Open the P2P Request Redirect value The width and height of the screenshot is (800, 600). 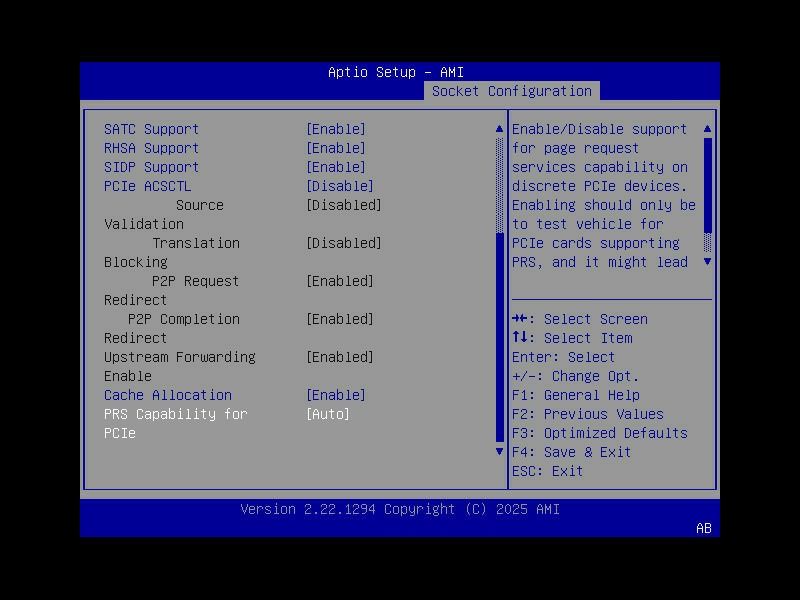click(x=341, y=280)
